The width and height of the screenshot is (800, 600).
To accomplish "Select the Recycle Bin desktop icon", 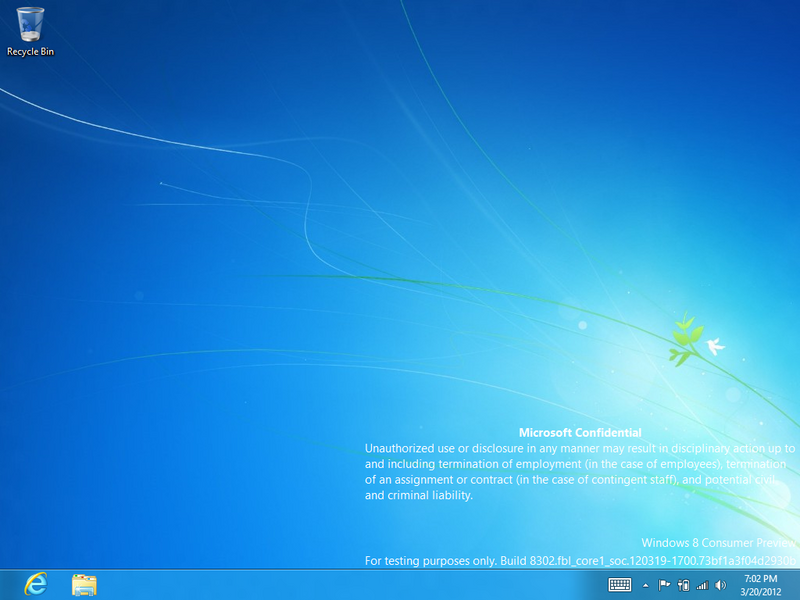I will tap(30, 24).
